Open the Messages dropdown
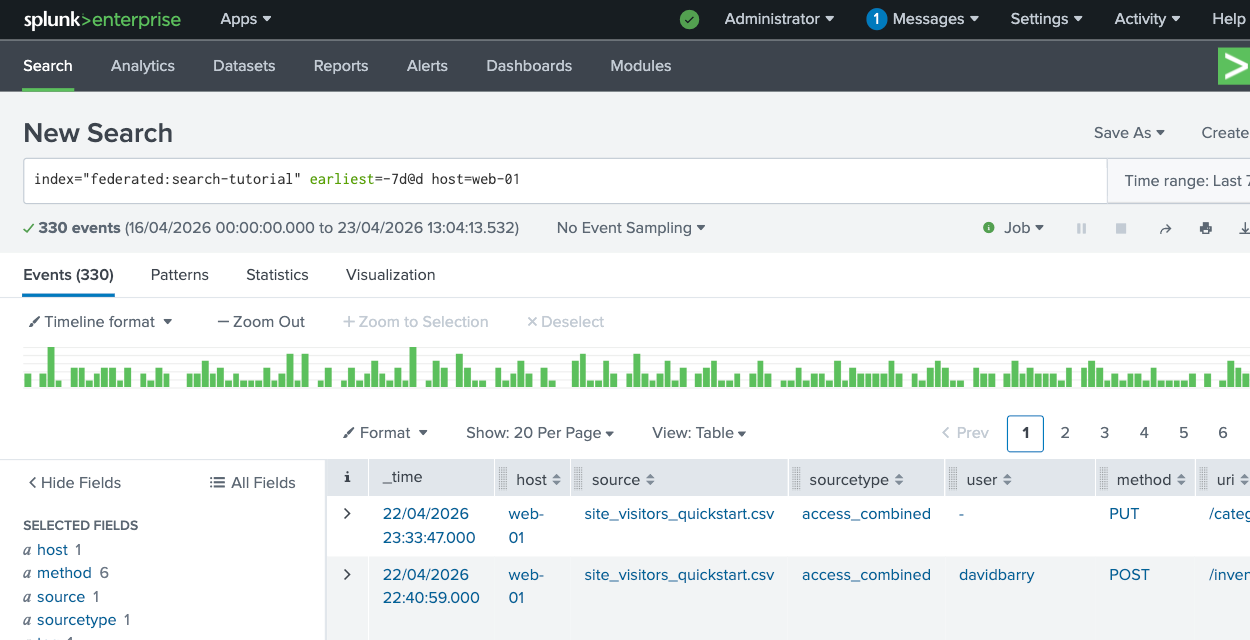 936,19
